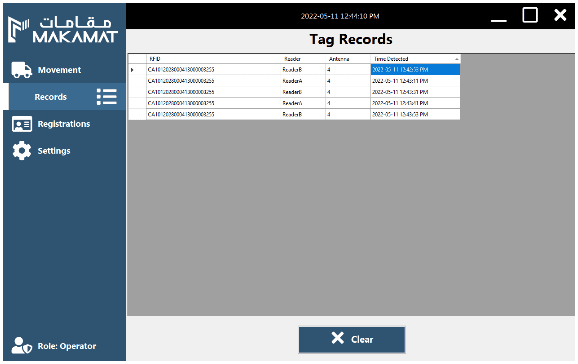Toggle the Time Detected sort arrow
The image size is (578, 364).
(456, 59)
